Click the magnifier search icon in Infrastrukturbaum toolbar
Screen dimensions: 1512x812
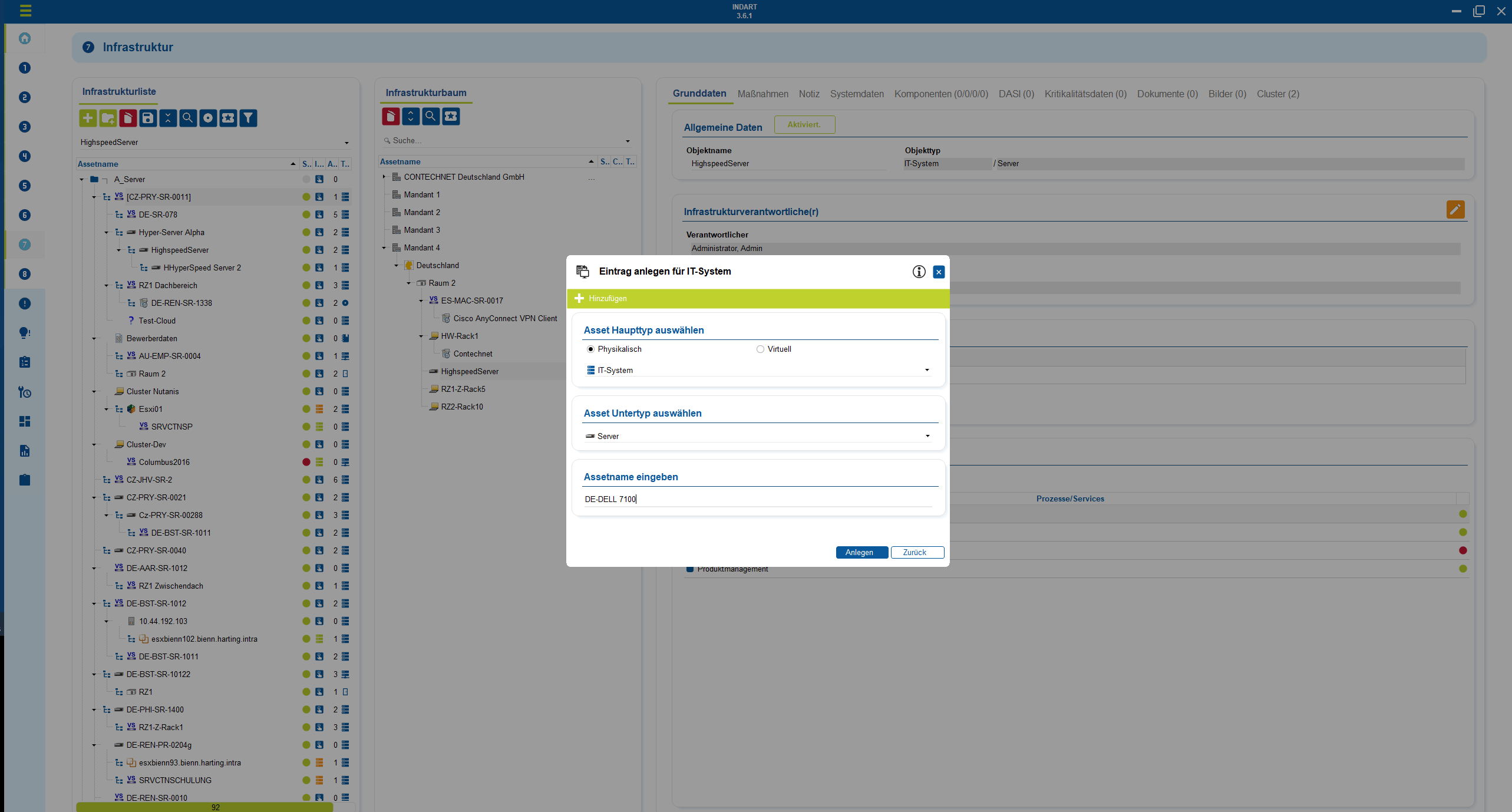pos(431,116)
